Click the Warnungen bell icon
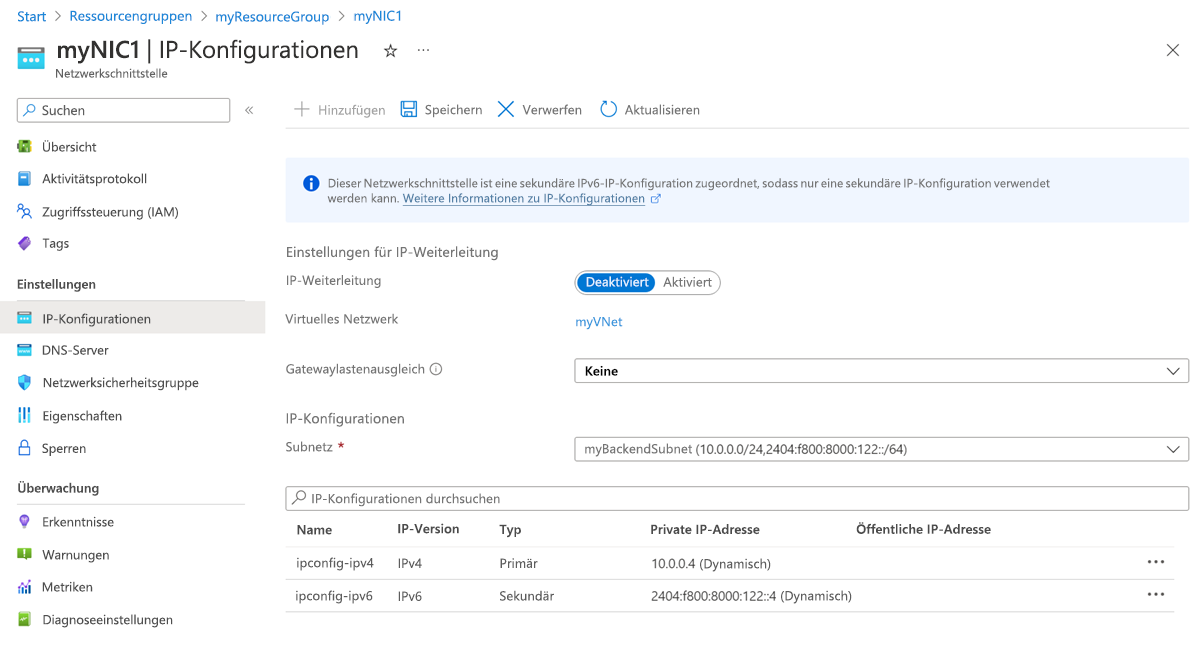The image size is (1200, 646). (x=26, y=554)
